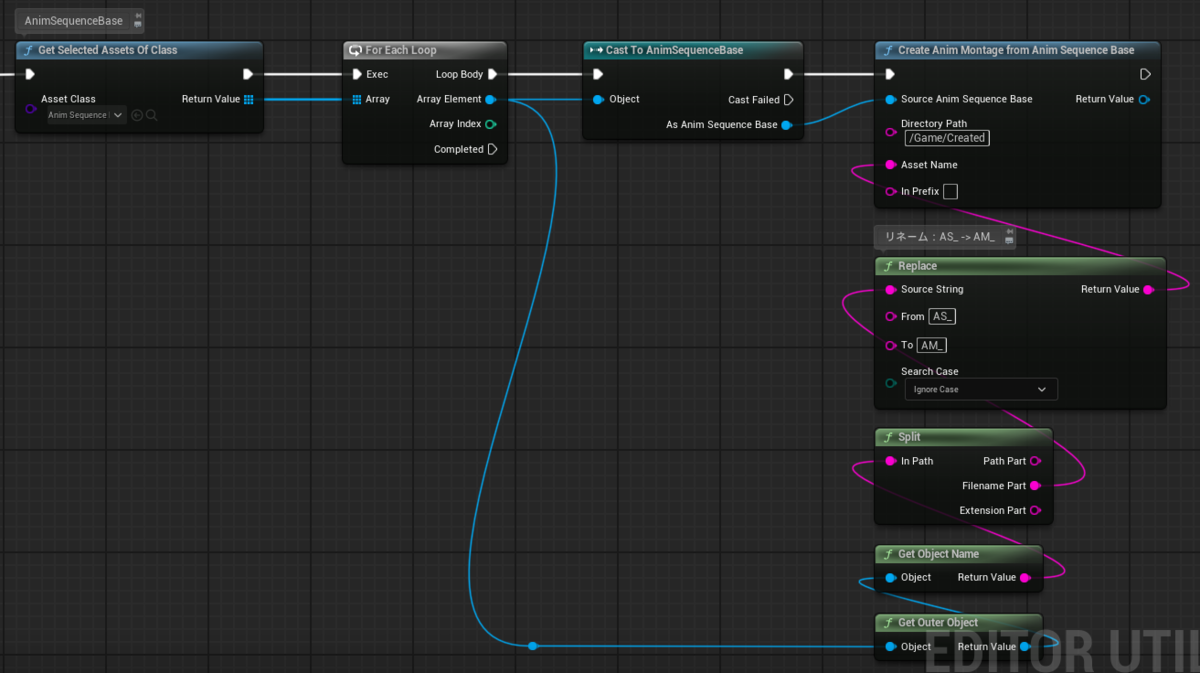1200x673 pixels.
Task: Click the Search Case input pin
Action: pos(890,382)
